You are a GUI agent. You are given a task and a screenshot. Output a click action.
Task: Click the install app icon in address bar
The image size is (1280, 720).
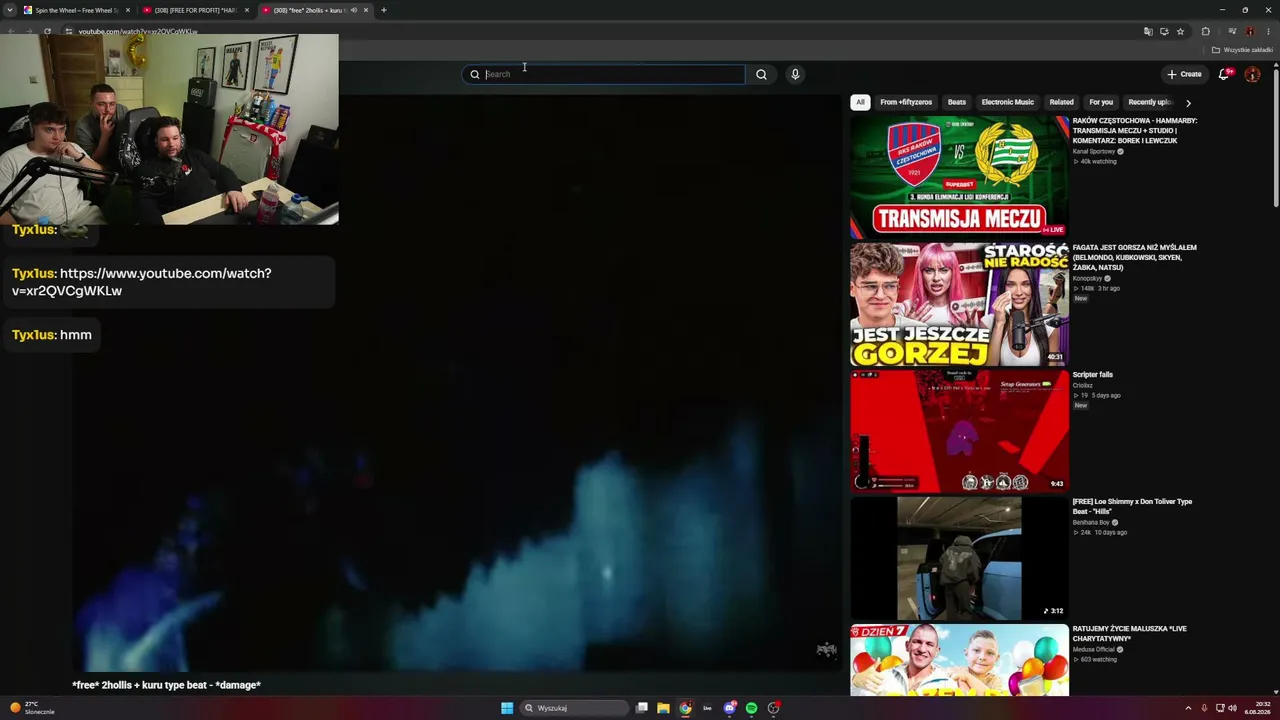(x=1164, y=31)
